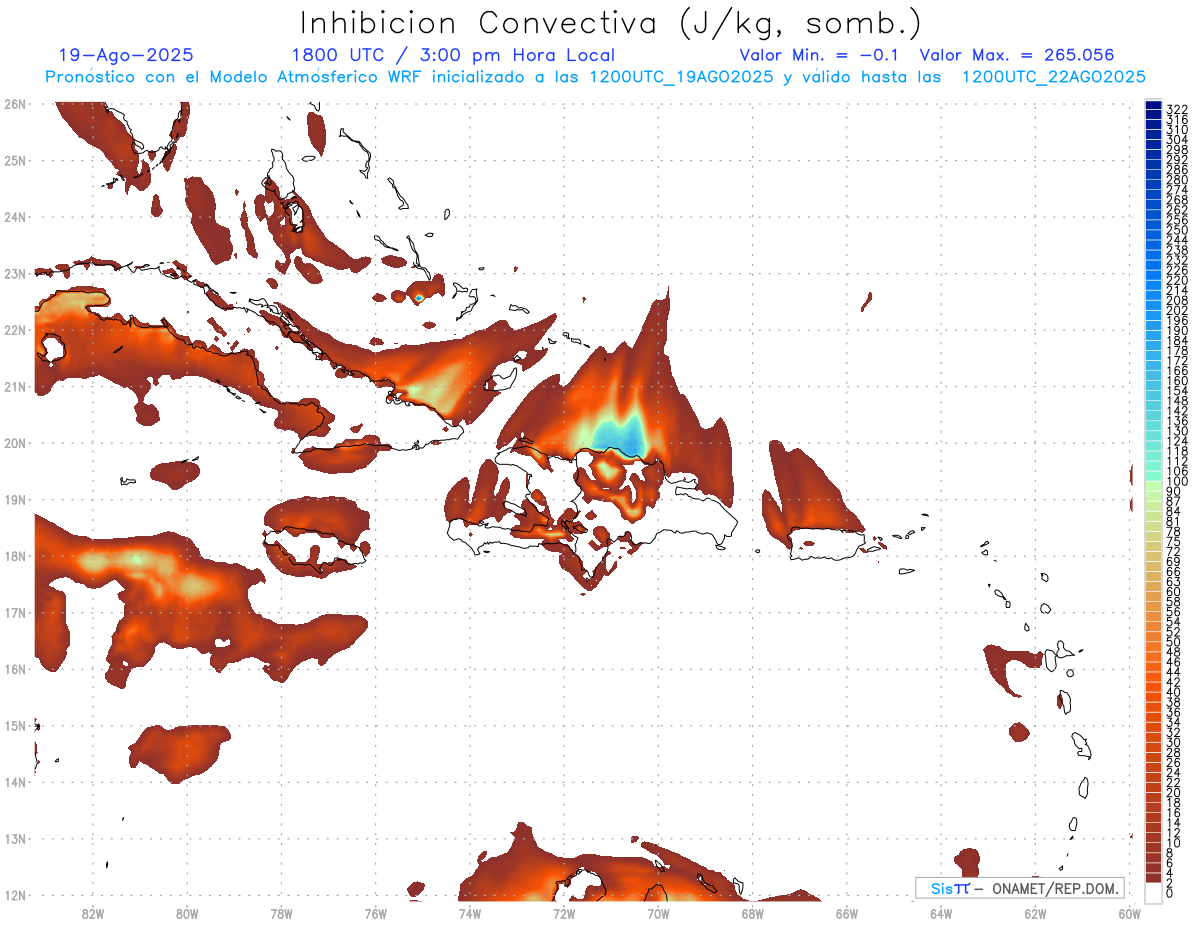Click the 82W longitude label

pos(92,913)
